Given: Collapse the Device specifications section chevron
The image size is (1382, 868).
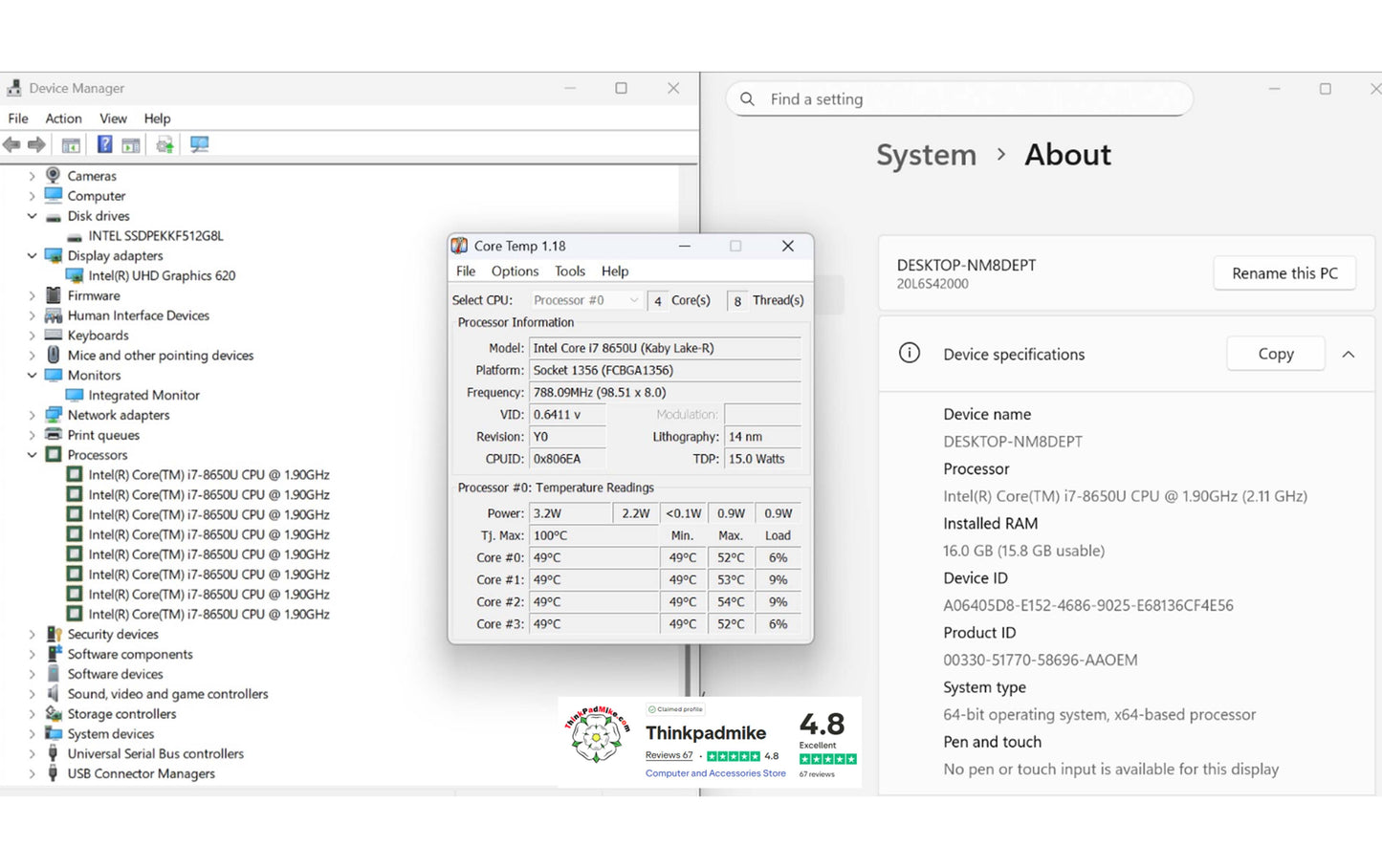Looking at the screenshot, I should coord(1348,355).
